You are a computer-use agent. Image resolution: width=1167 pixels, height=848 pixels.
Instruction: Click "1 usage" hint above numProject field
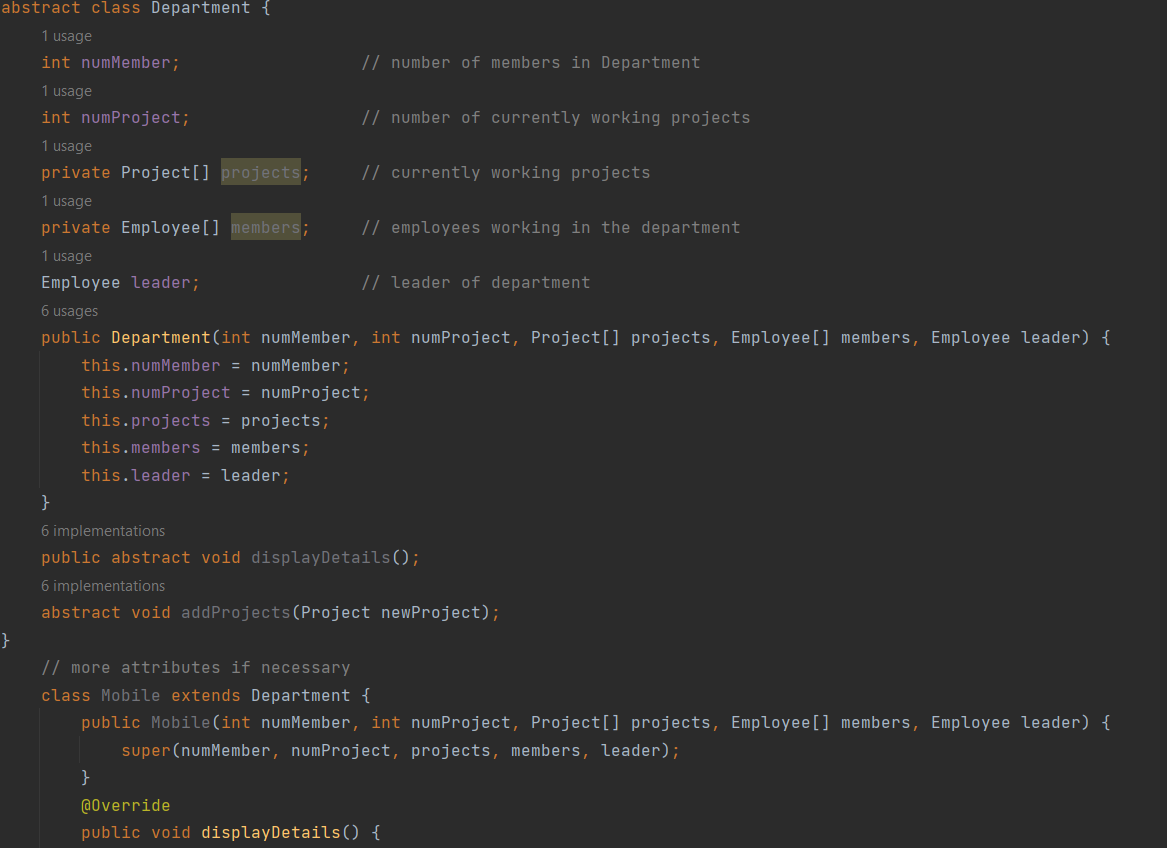pos(66,91)
